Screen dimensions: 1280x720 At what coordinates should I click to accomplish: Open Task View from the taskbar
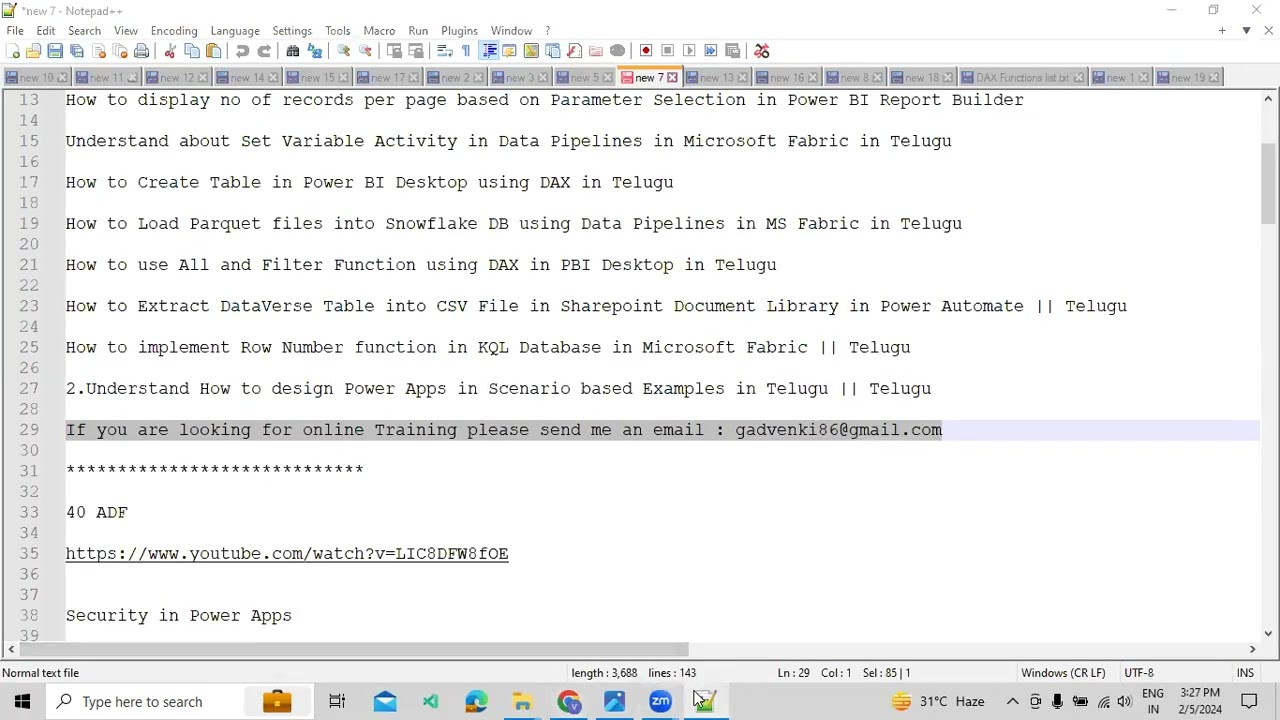pyautogui.click(x=337, y=702)
